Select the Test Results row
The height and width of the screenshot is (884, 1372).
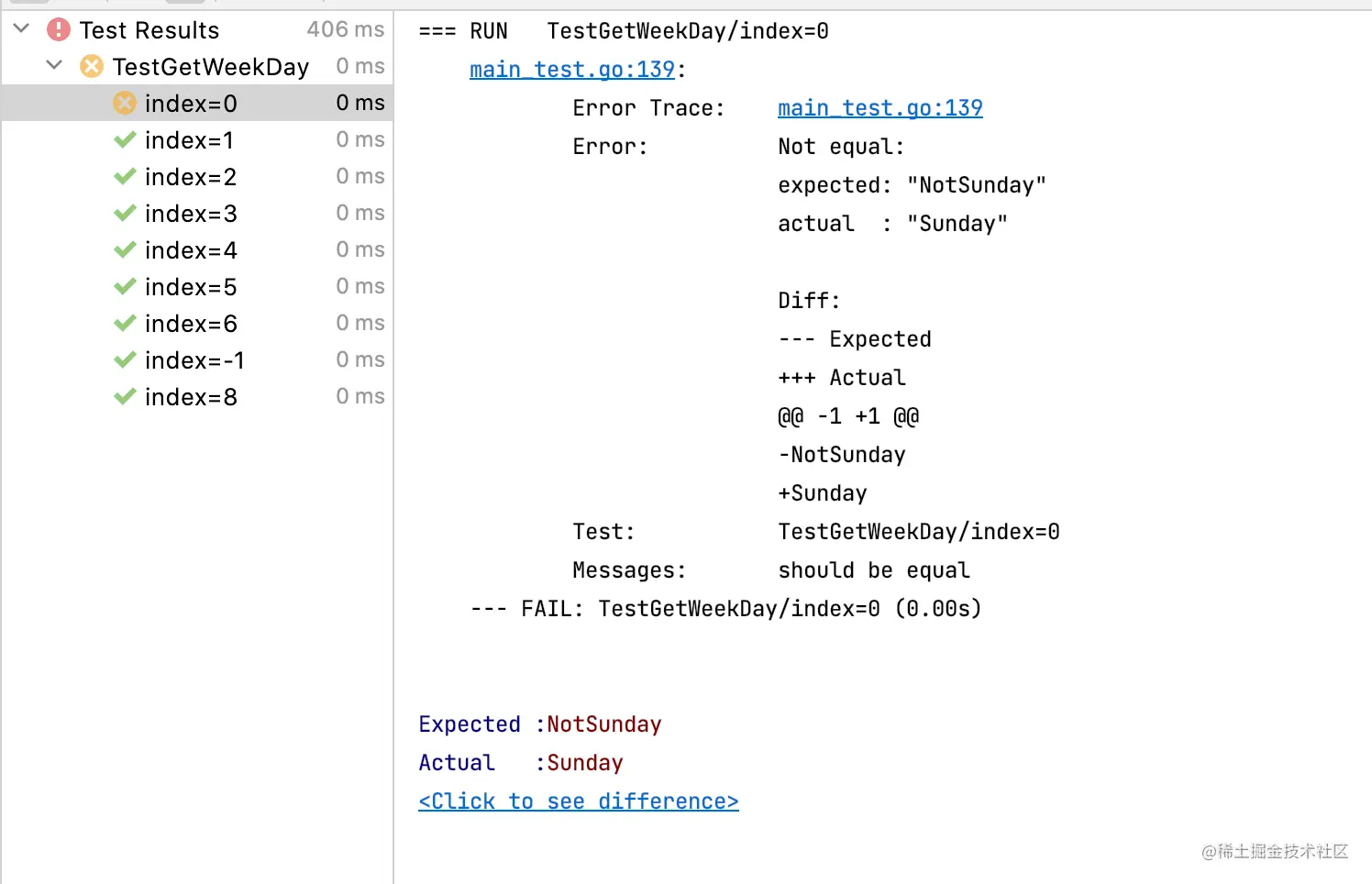[197, 30]
